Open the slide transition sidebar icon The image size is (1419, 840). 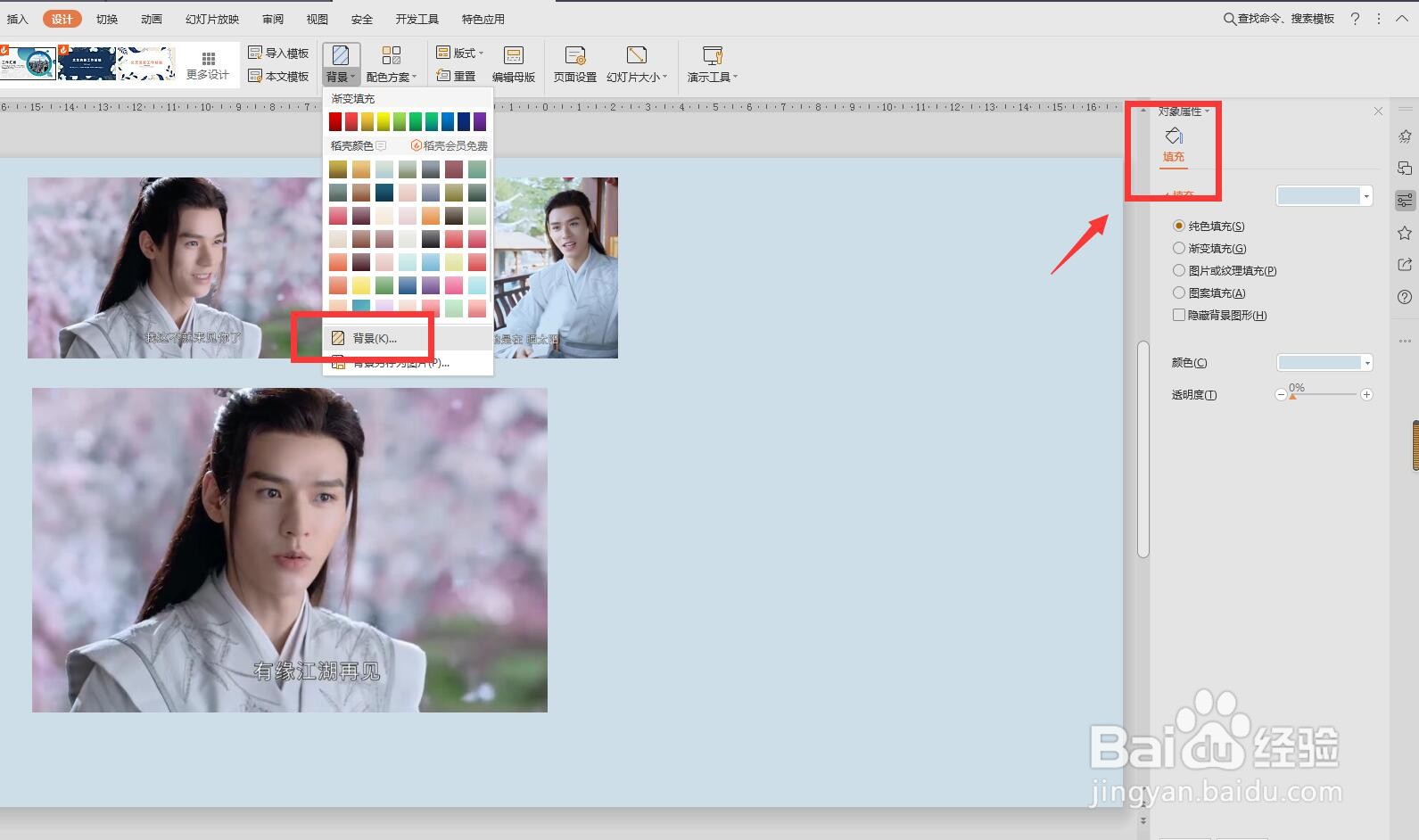point(1405,169)
